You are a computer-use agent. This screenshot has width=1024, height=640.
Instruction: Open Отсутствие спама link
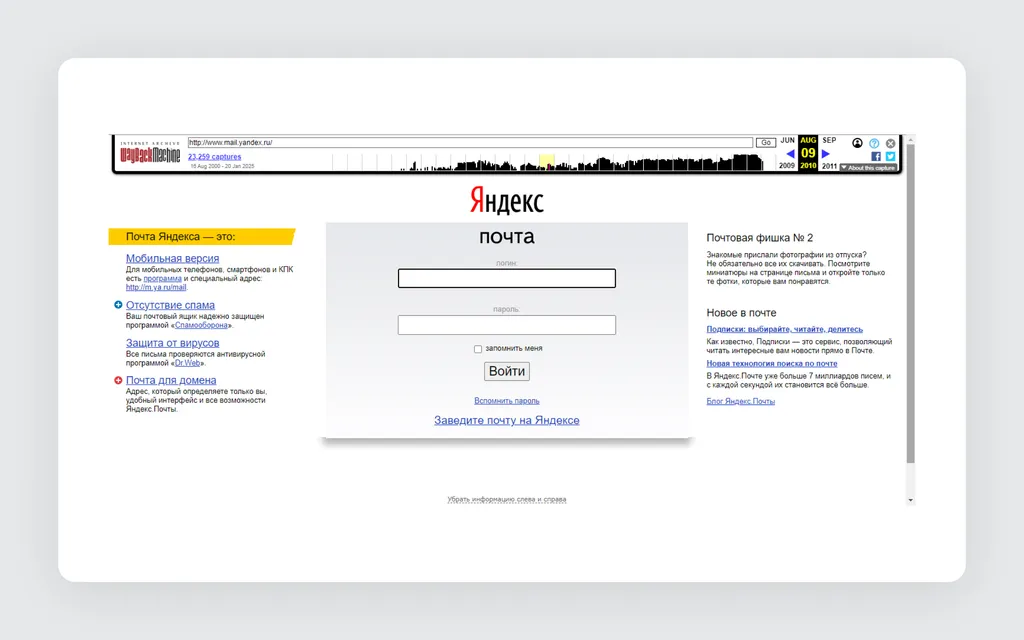pyautogui.click(x=170, y=305)
